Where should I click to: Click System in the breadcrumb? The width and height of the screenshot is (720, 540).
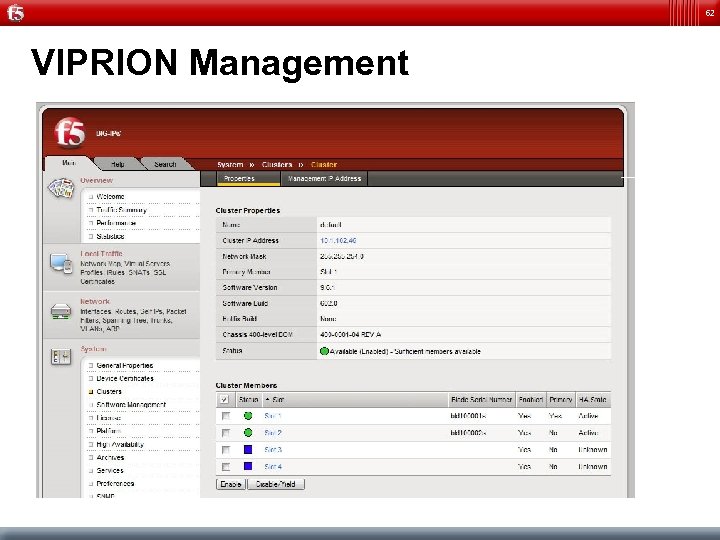coord(230,164)
